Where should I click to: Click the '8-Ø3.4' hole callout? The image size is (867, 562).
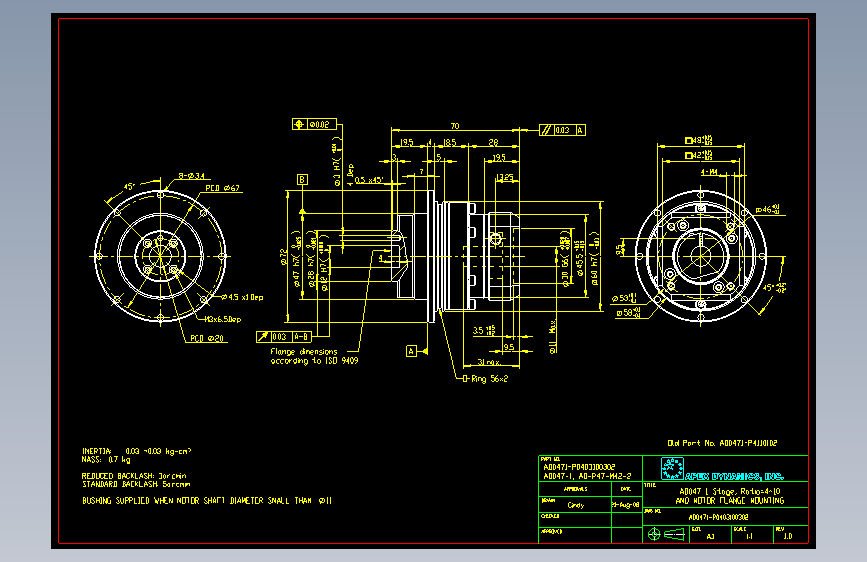click(192, 176)
